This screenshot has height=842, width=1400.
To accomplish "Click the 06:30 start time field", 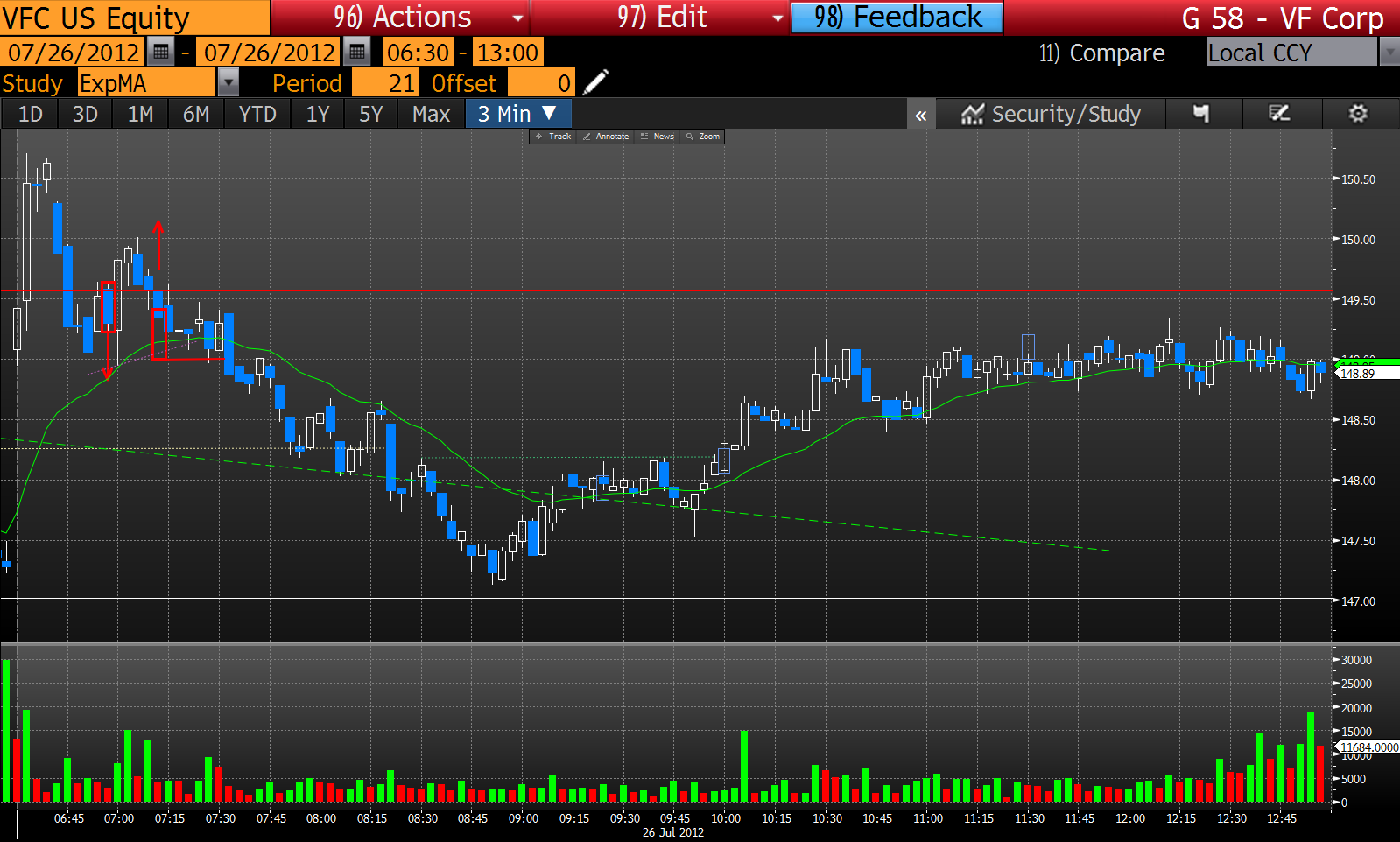I will click(x=419, y=53).
